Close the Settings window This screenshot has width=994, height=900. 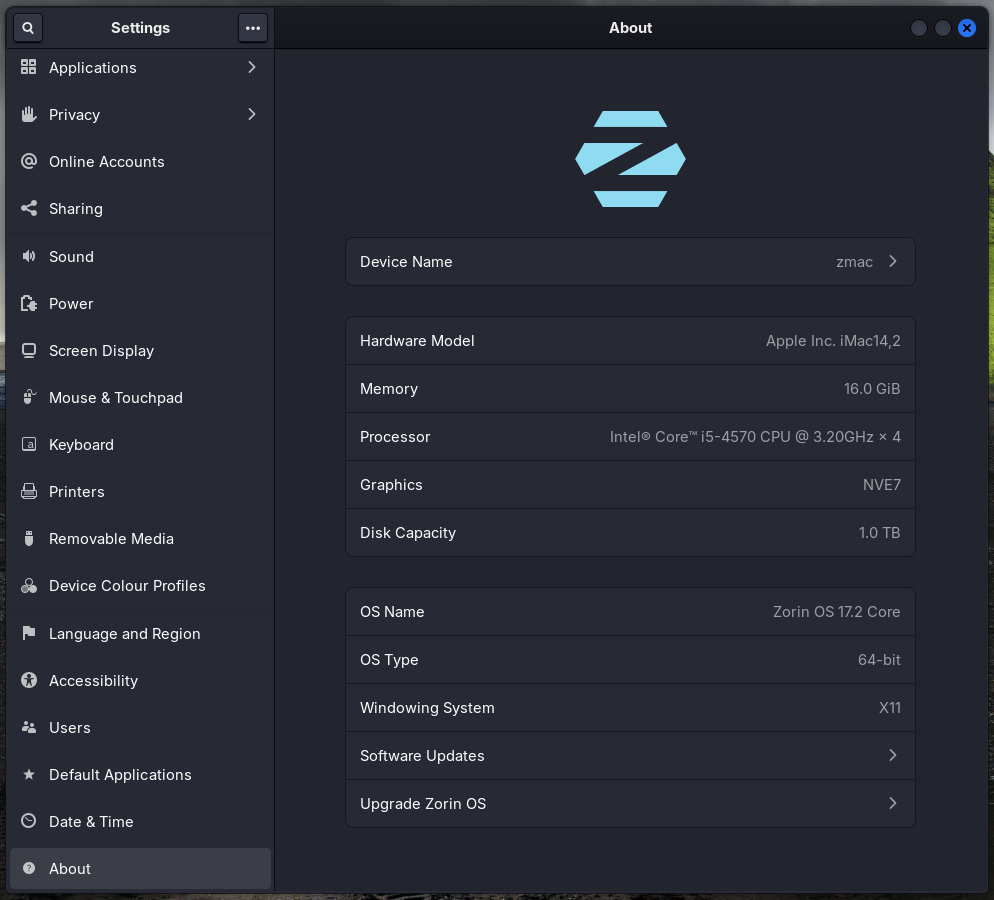967,28
